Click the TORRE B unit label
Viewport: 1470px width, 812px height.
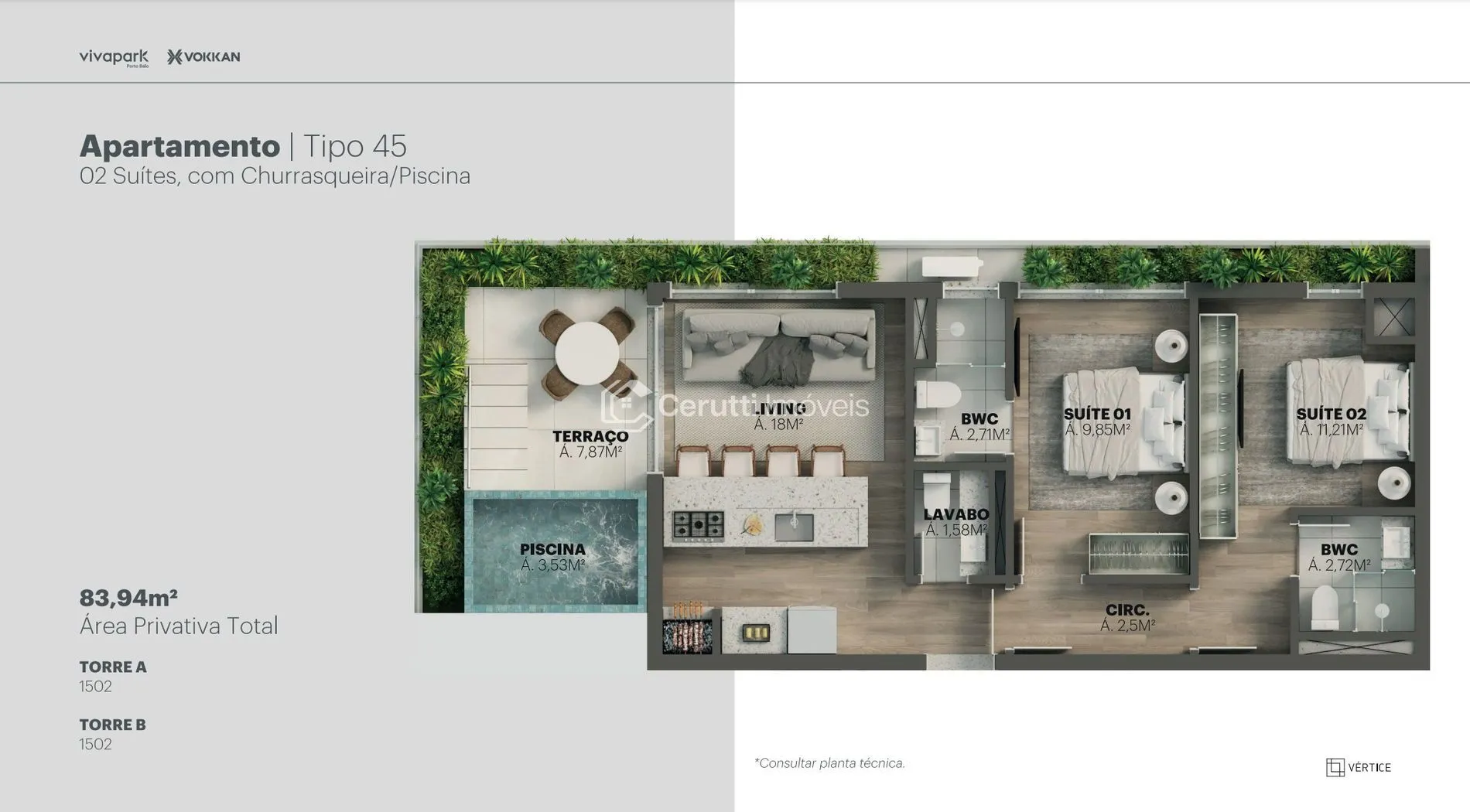point(112,725)
